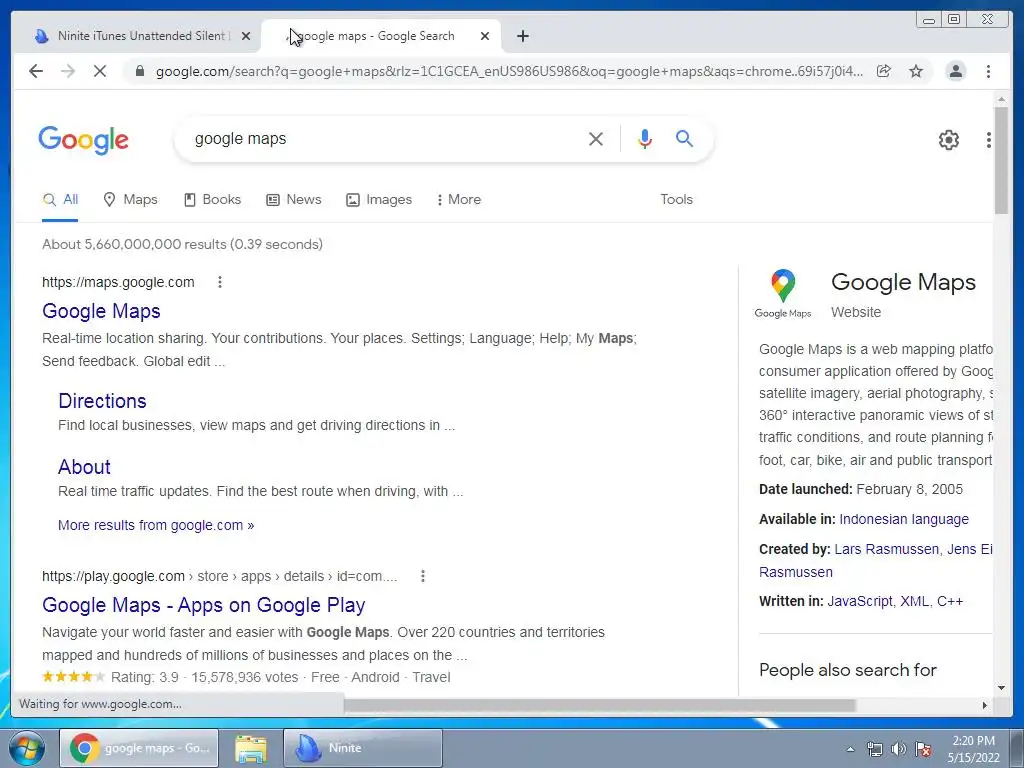Screen dimensions: 1024x768
Task: Open Google Maps - Apps on Google Play
Action: [204, 605]
